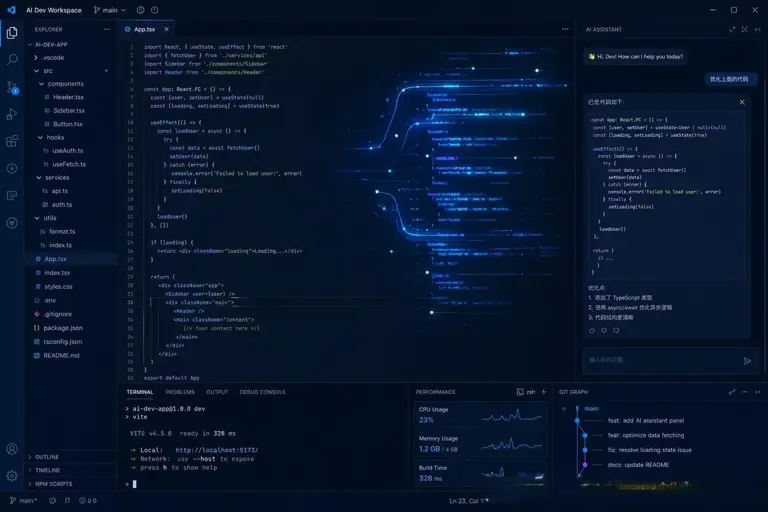Select the OUTPUT panel tab
The width and height of the screenshot is (768, 512).
coord(217,392)
